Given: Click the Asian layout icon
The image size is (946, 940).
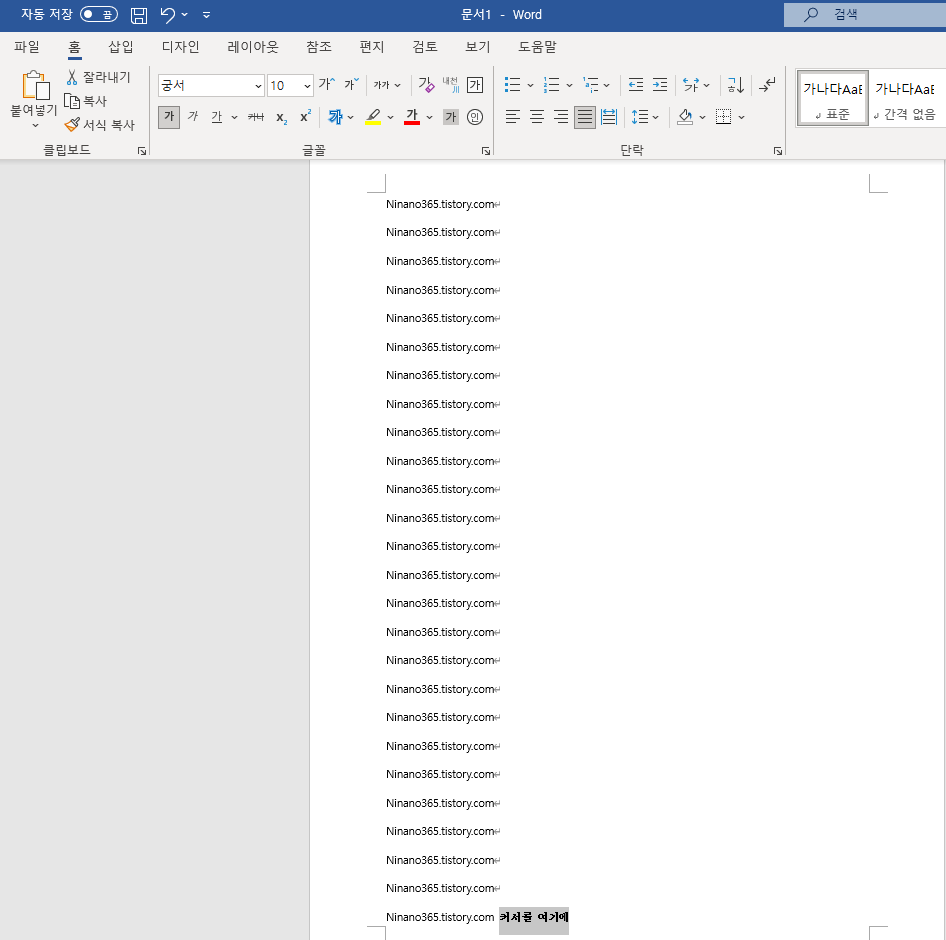Looking at the screenshot, I should point(691,85).
